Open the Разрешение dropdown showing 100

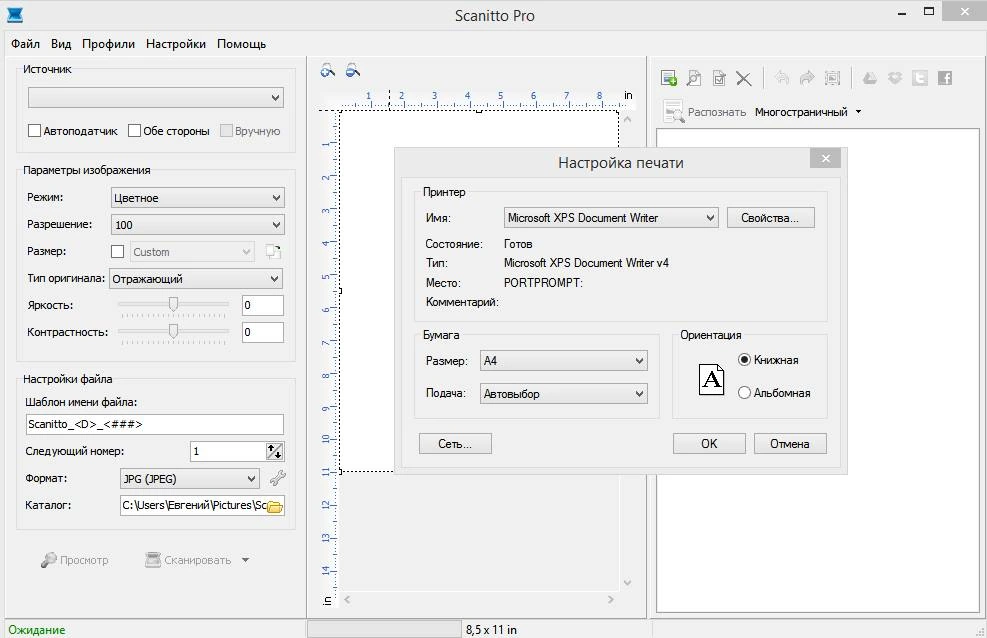pos(198,225)
